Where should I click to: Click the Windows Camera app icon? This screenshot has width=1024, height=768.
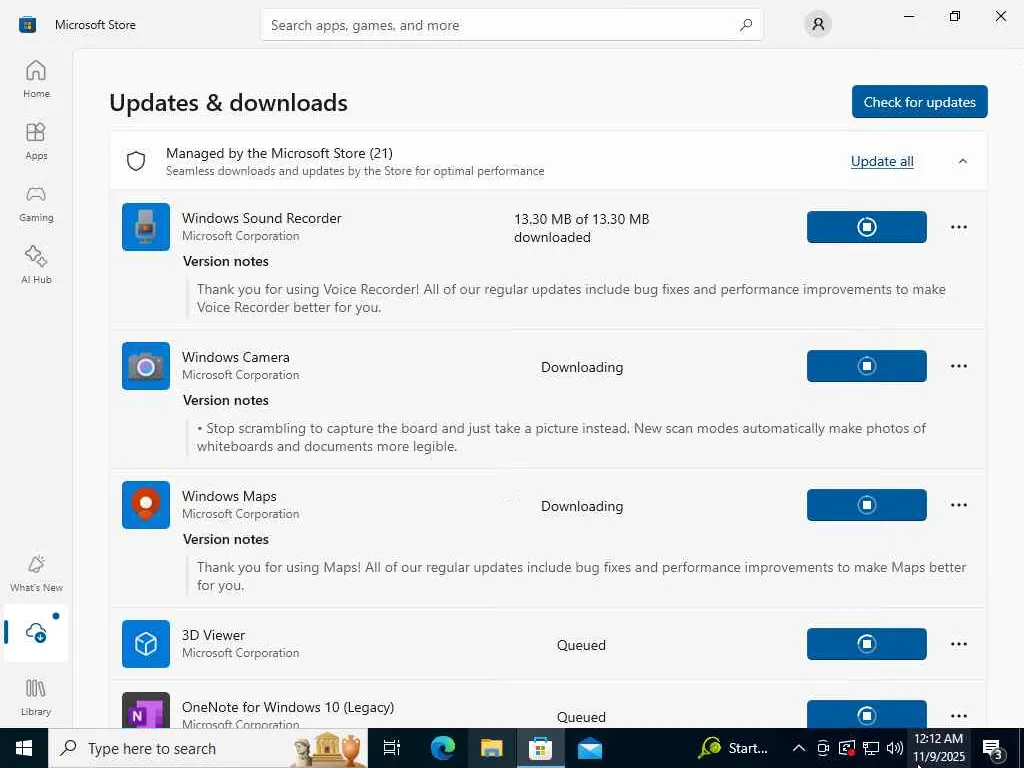(146, 366)
